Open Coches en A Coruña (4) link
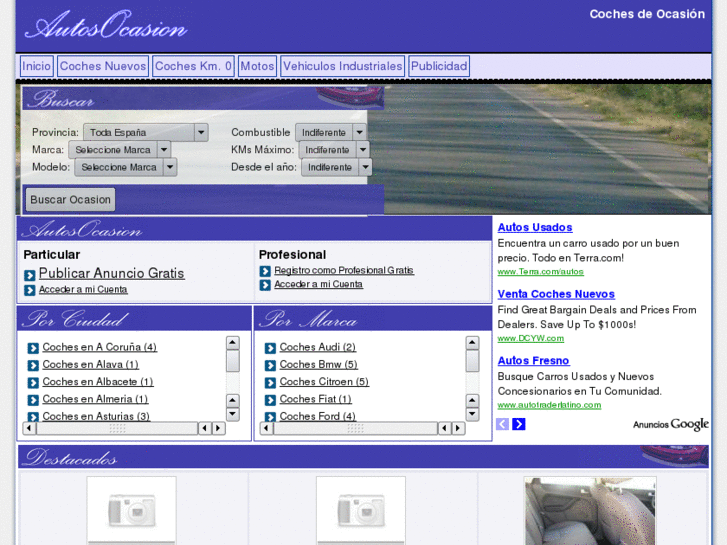Viewport: 727px width, 545px height. (100, 347)
